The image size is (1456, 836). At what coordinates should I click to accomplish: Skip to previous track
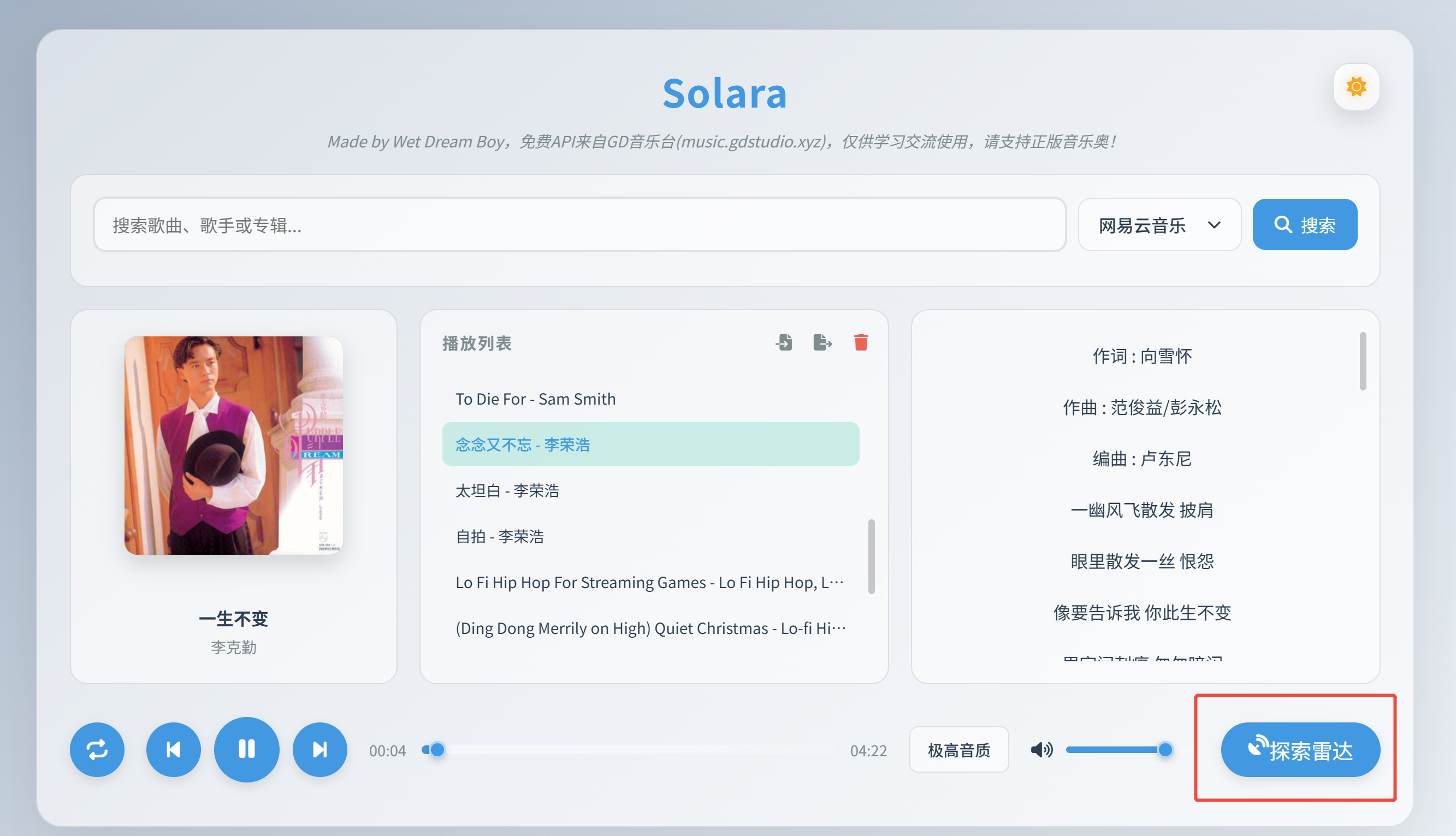[x=173, y=749]
